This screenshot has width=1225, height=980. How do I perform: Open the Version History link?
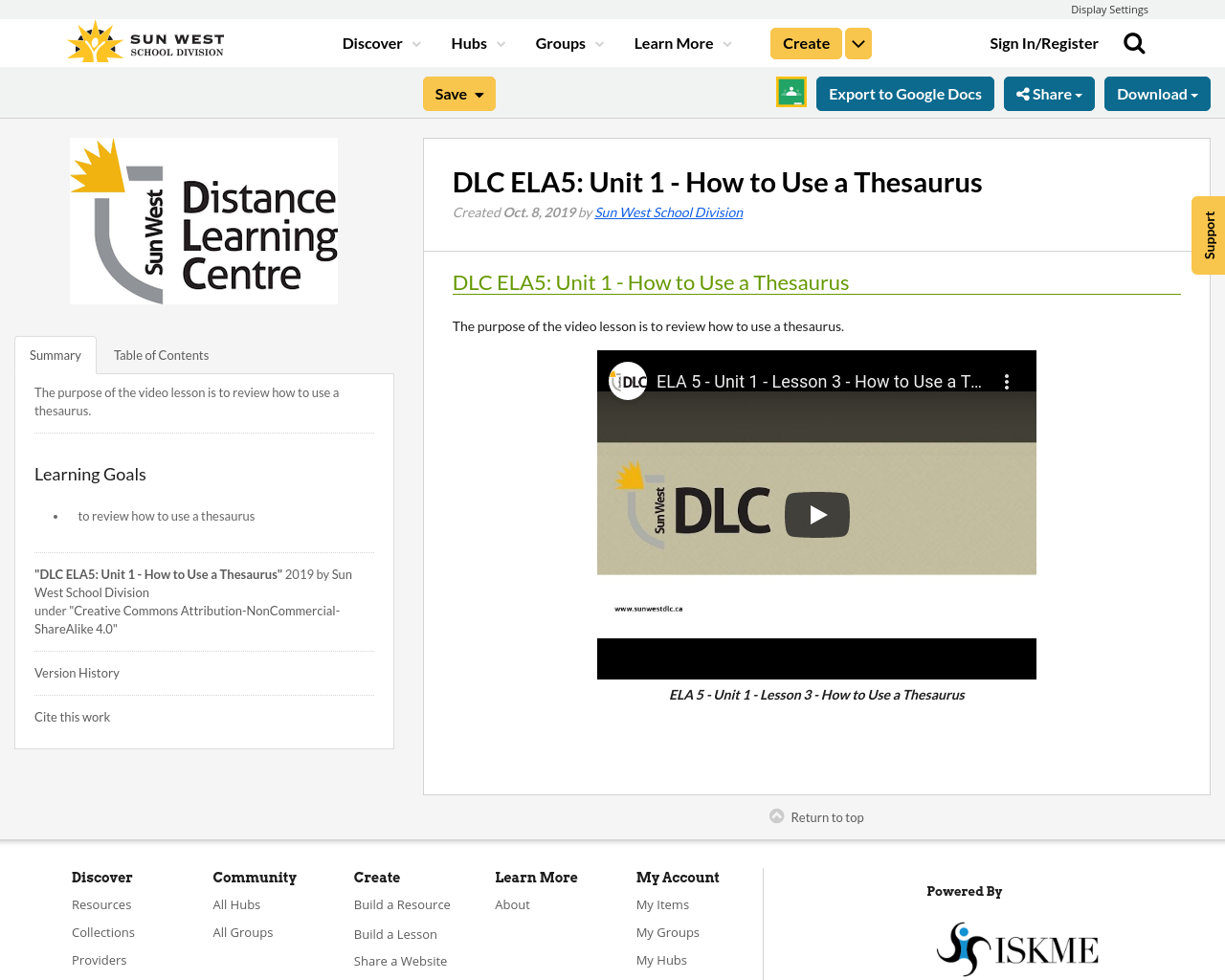[x=77, y=672]
